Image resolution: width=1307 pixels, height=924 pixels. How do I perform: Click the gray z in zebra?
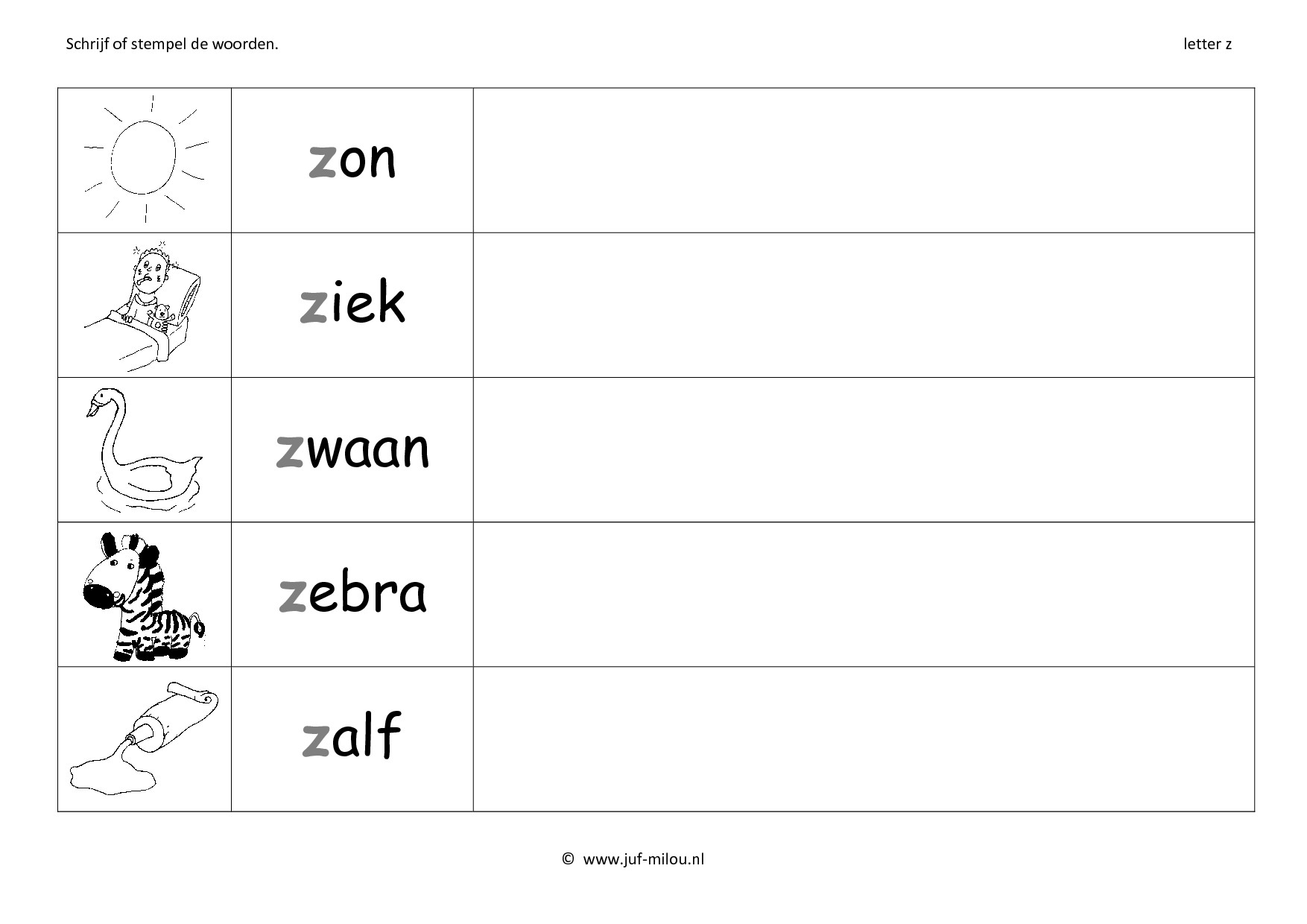[x=293, y=598]
